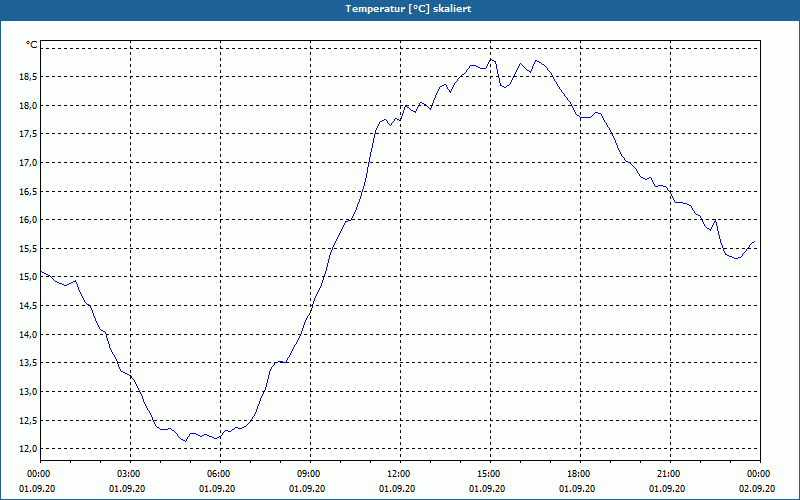Select the 14,5 y-axis label
This screenshot has height=500, width=800.
click(x=29, y=306)
